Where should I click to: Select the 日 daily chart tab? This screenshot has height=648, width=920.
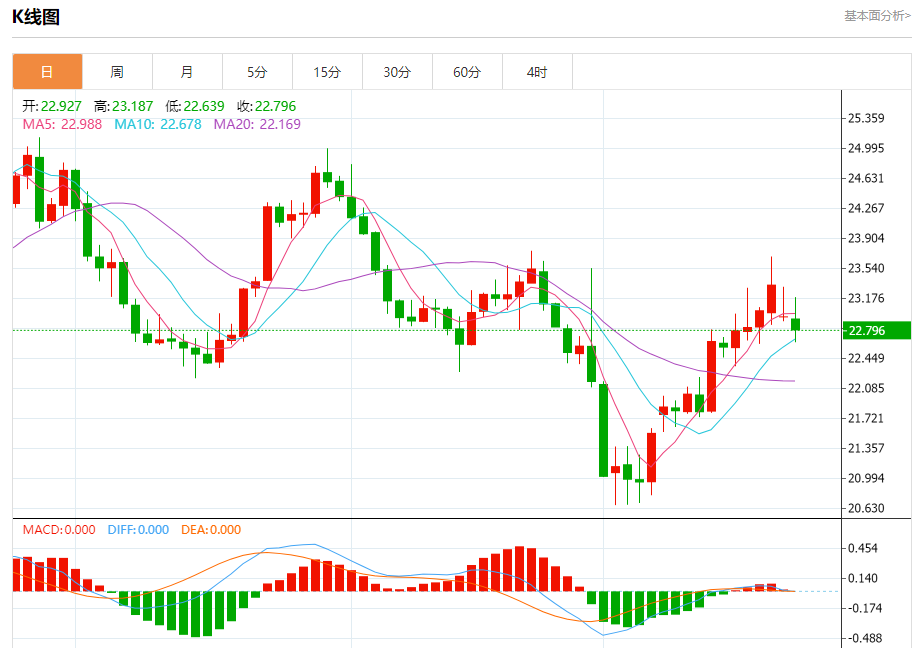47,72
